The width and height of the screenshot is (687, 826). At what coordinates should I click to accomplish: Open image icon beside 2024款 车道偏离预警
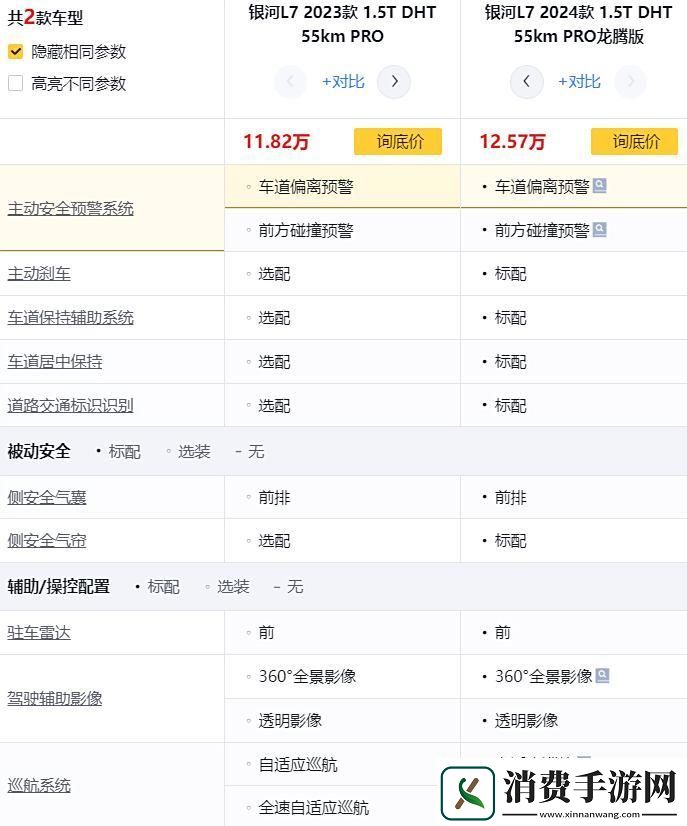(x=600, y=185)
